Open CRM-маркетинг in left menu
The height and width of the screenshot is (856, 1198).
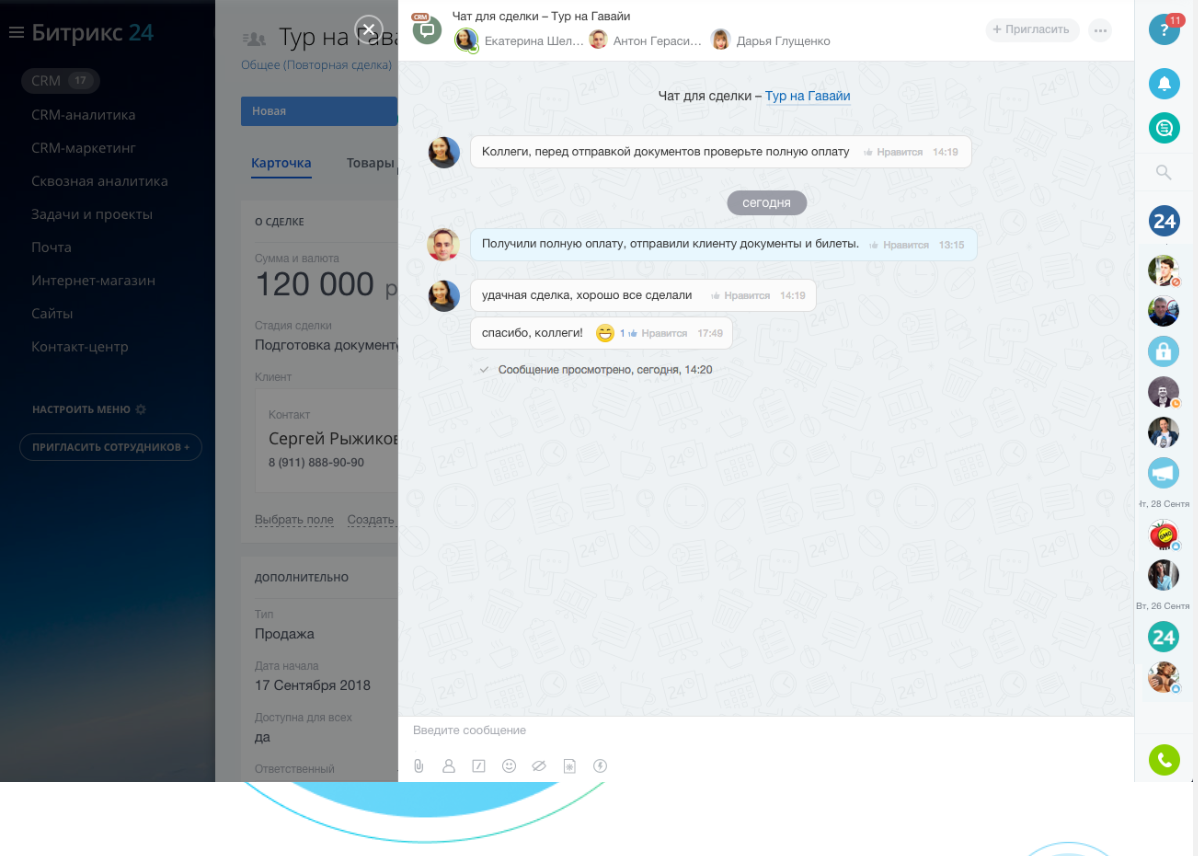(83, 148)
